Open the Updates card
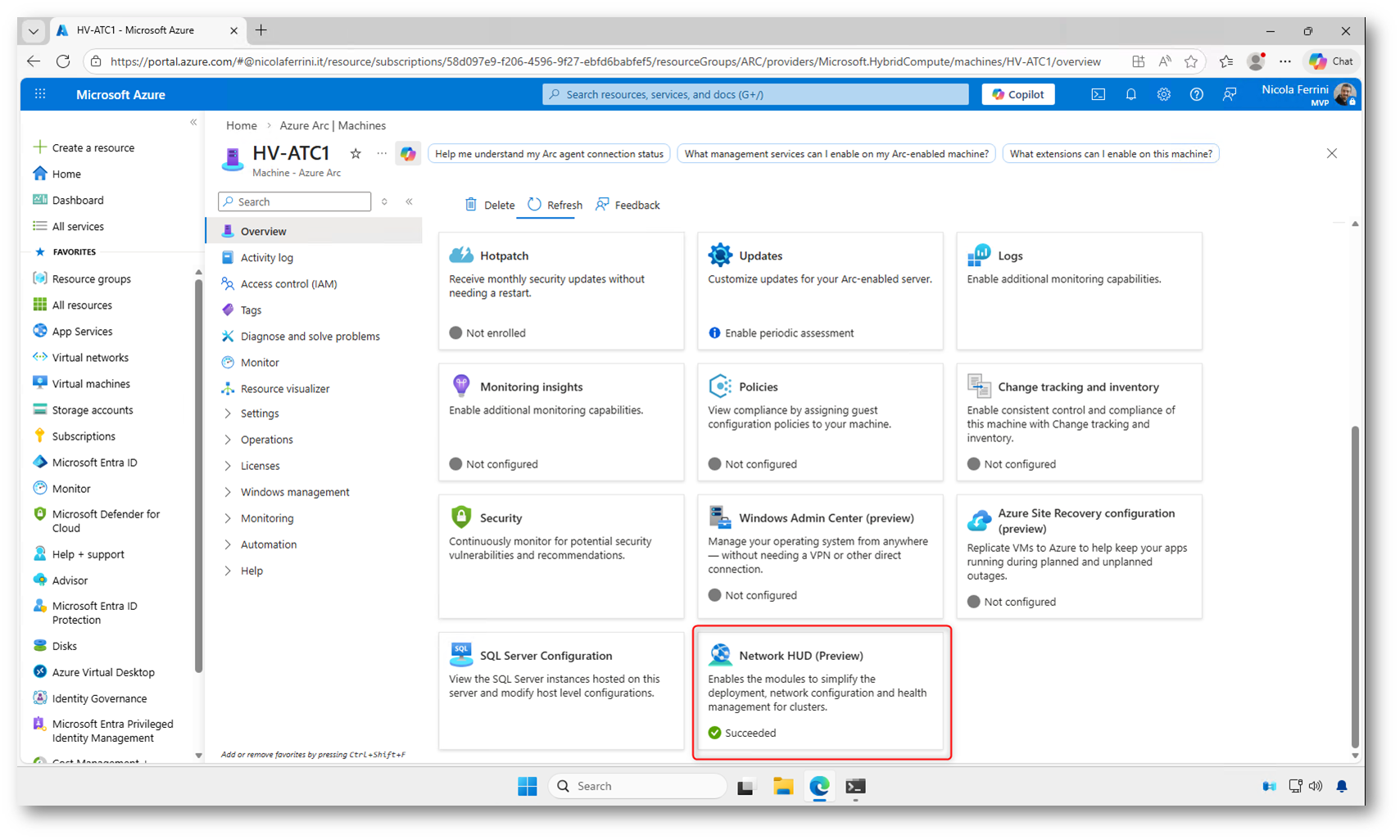 [x=820, y=291]
